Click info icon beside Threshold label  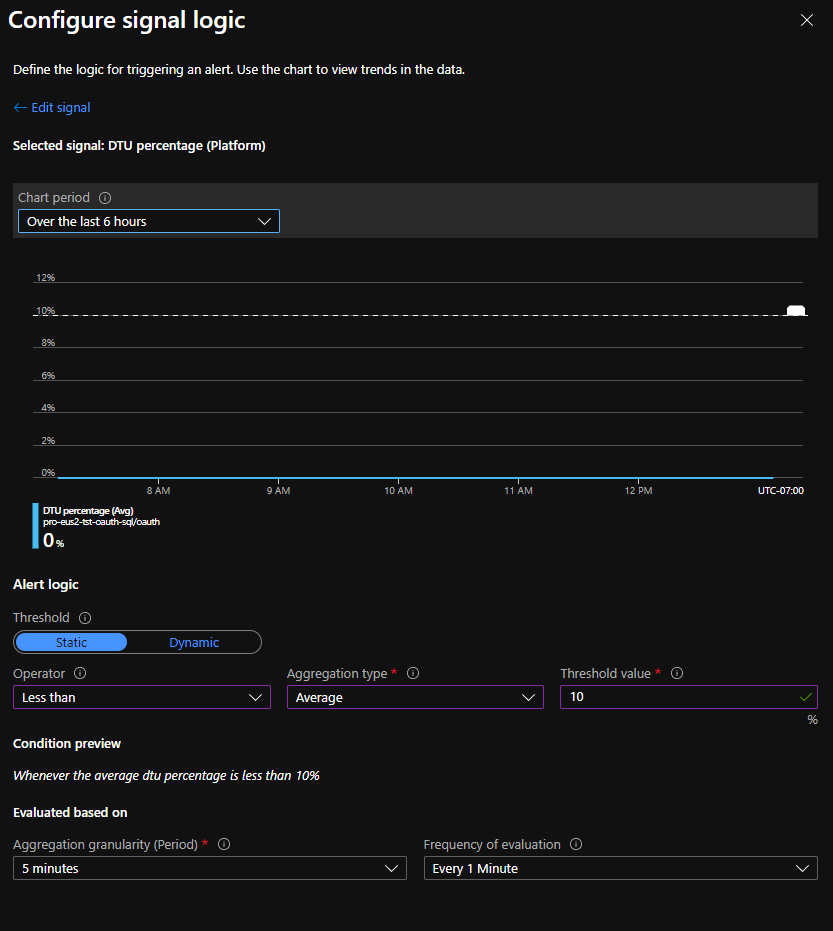[x=85, y=618]
